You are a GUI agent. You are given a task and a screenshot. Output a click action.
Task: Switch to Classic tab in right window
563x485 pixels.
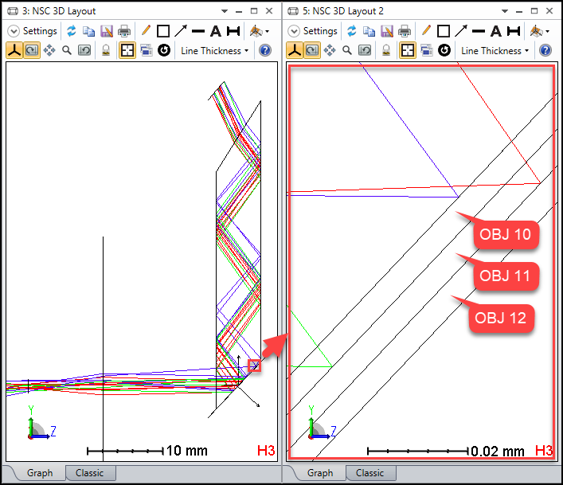click(x=370, y=473)
